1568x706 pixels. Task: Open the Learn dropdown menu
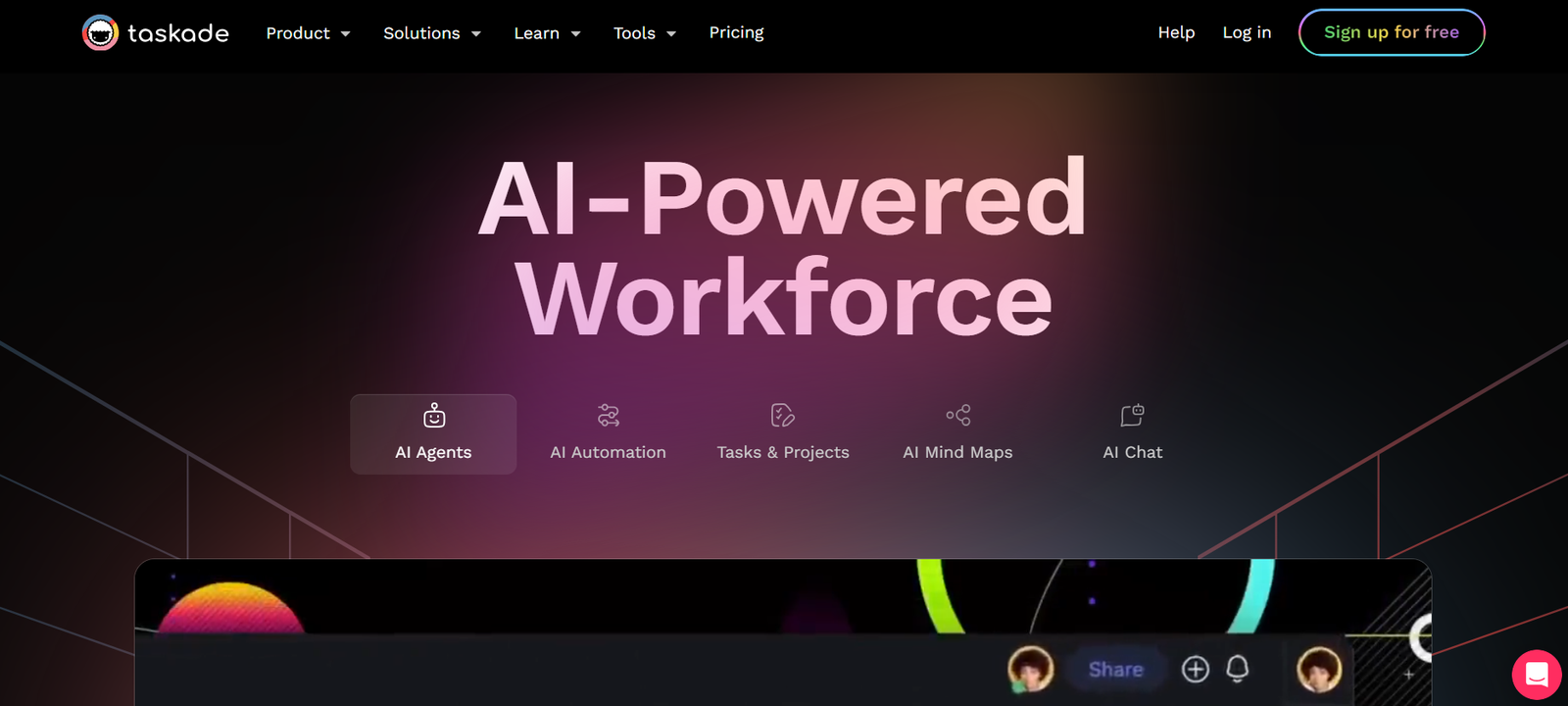[547, 33]
